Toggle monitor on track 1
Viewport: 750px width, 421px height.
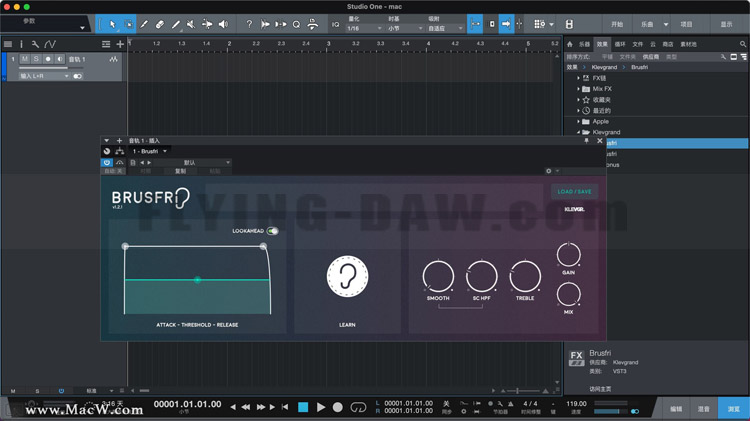pos(60,59)
